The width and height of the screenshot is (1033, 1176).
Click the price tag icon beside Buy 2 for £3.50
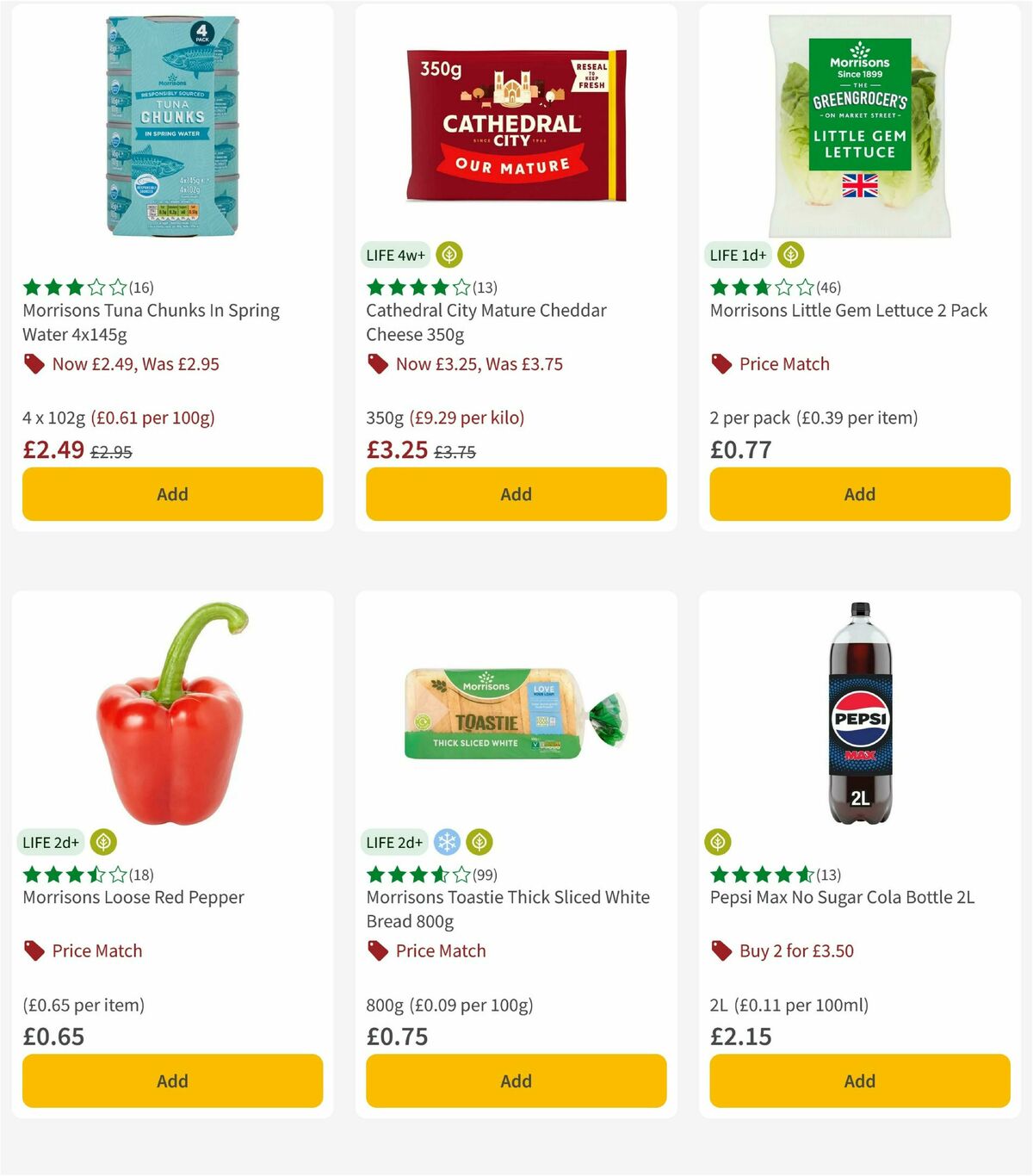click(x=721, y=950)
